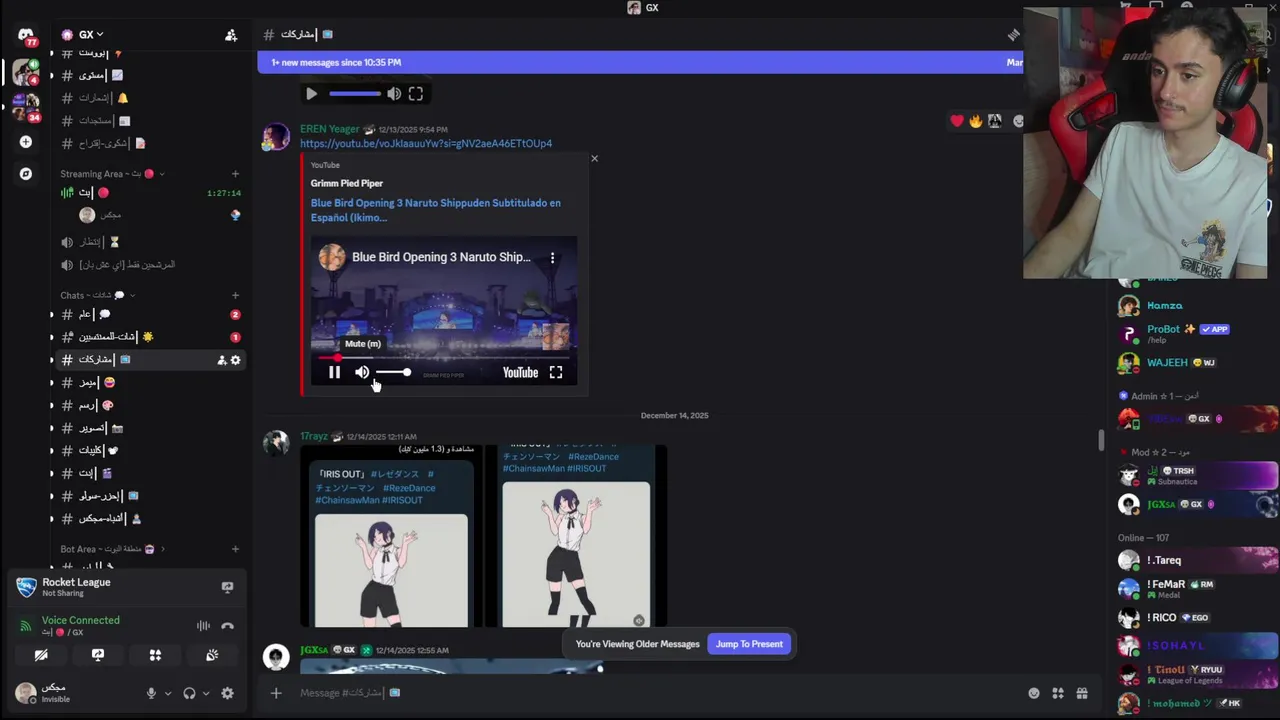The image size is (1280, 720).
Task: Add channel to Streaming Area category
Action: pos(235,174)
